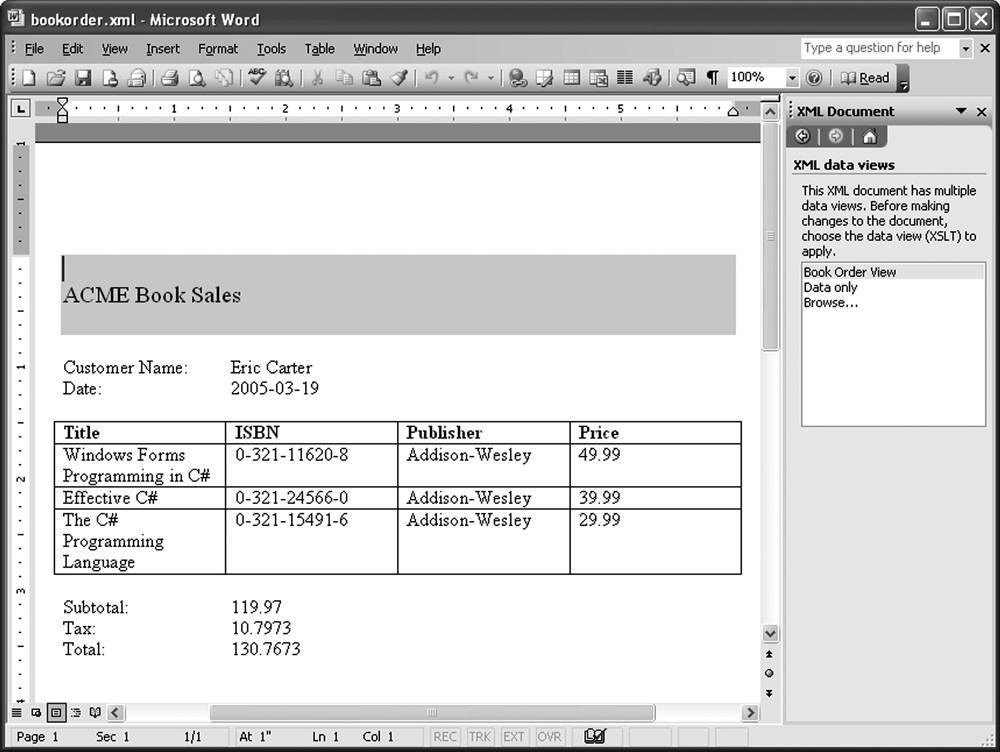Screen dimensions: 1000x752
Task: Click the Type a question for help box
Action: (x=878, y=48)
